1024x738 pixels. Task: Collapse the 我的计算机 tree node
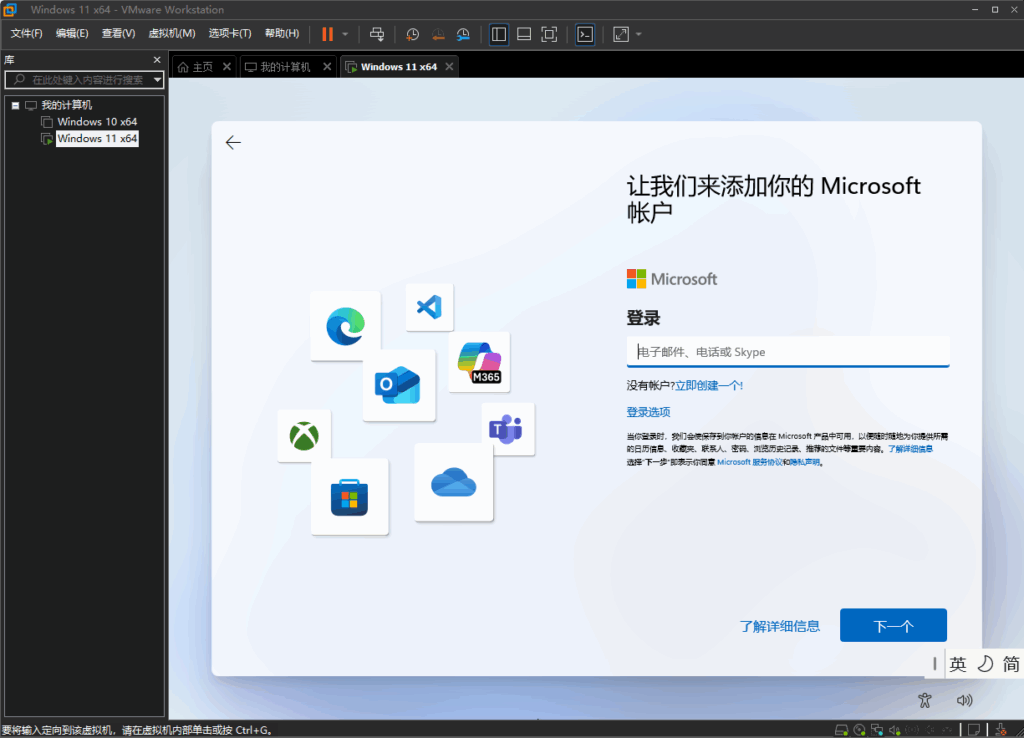point(15,105)
